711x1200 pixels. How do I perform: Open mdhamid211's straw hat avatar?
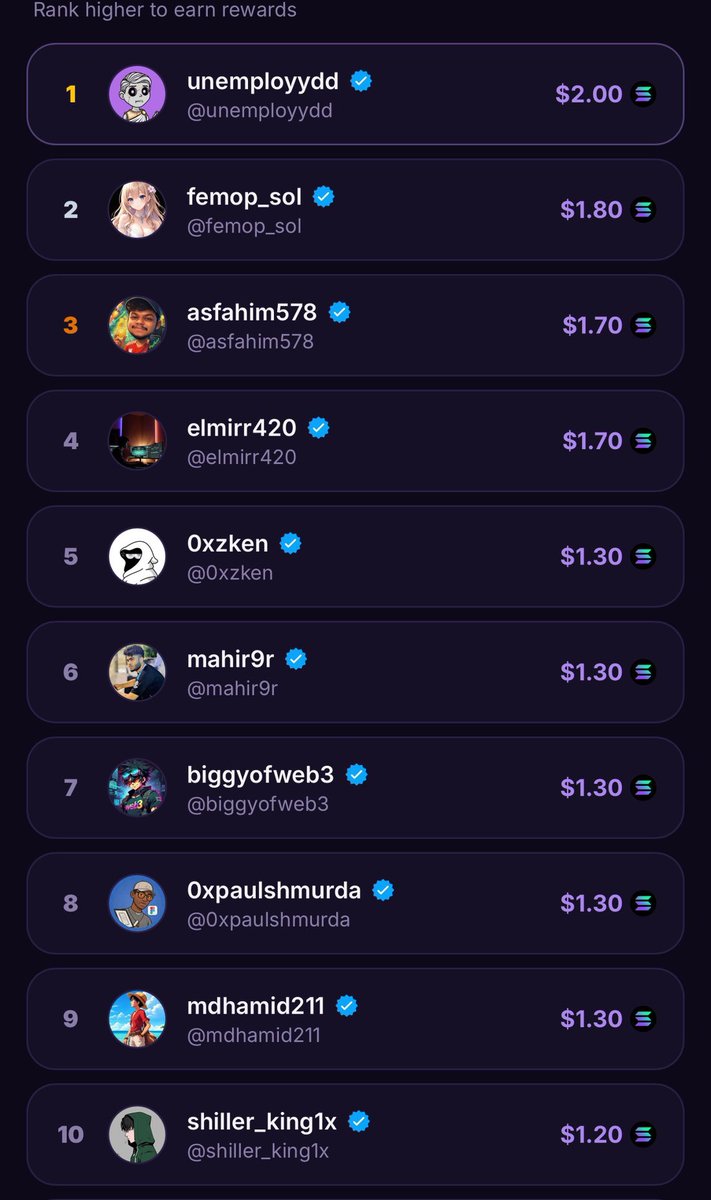(137, 1018)
